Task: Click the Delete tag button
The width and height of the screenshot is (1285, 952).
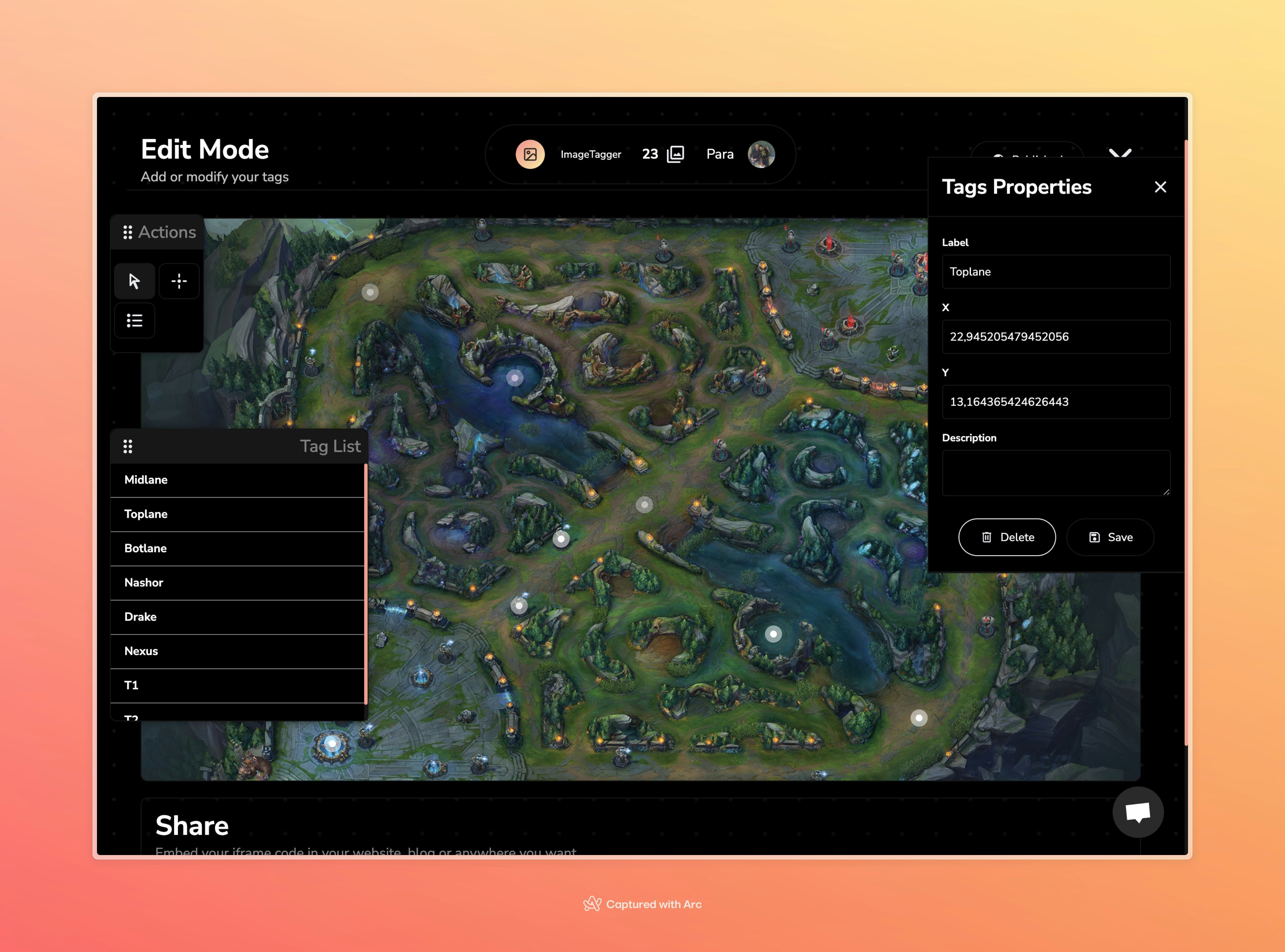Action: click(1007, 537)
